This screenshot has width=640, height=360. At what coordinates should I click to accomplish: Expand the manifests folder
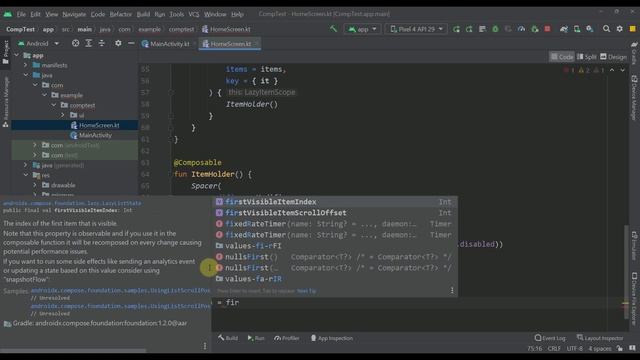pyautogui.click(x=26, y=65)
